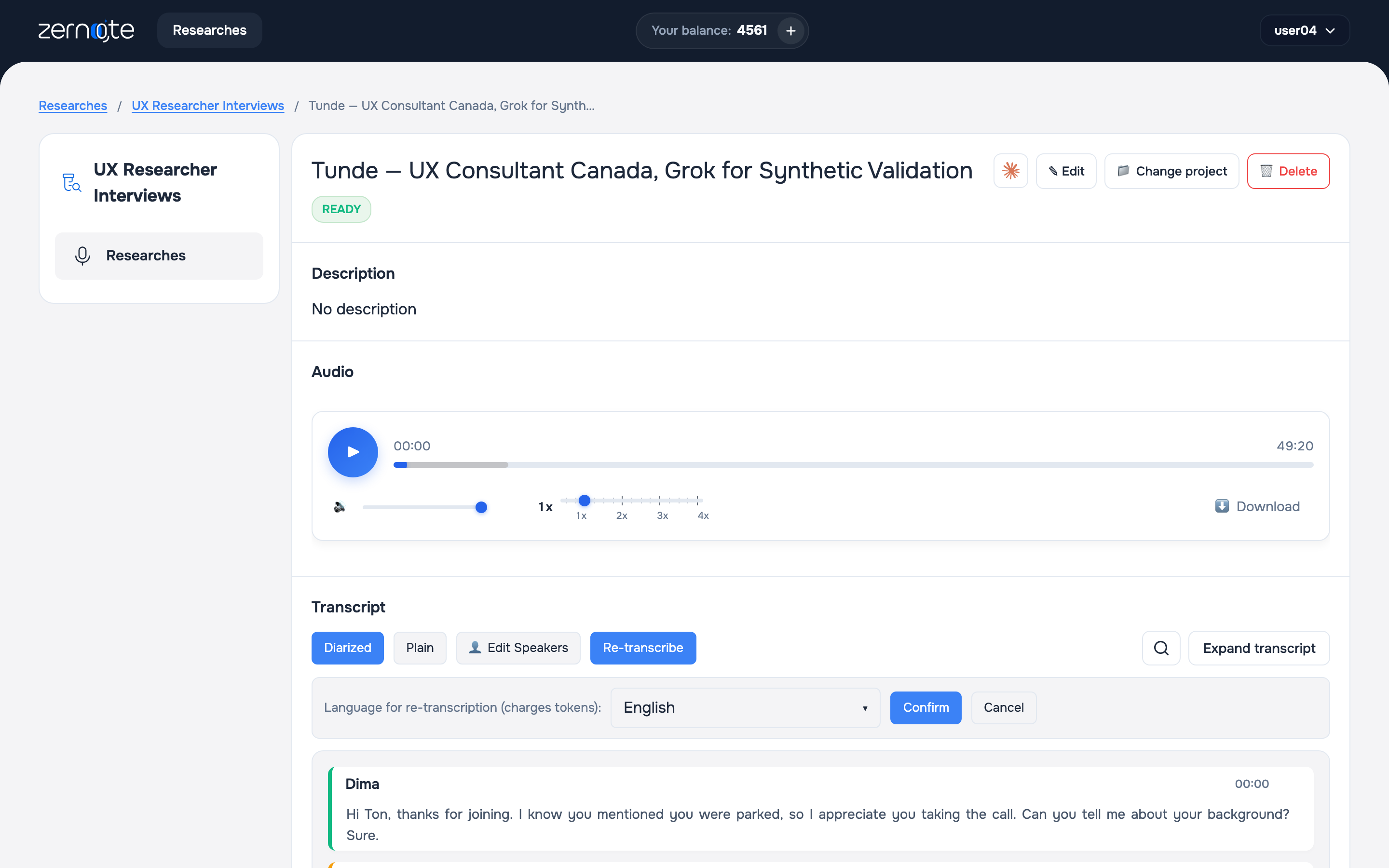Adjust the volume slider

425,507
